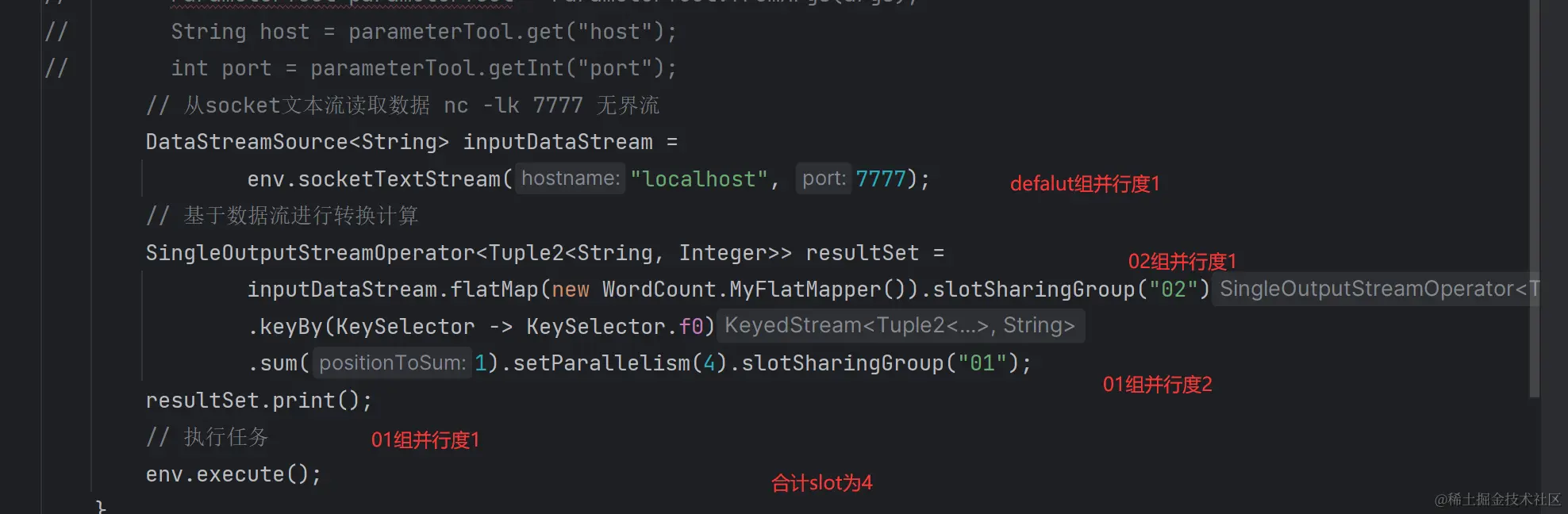Click the 'port:' parameter hint

point(824,178)
